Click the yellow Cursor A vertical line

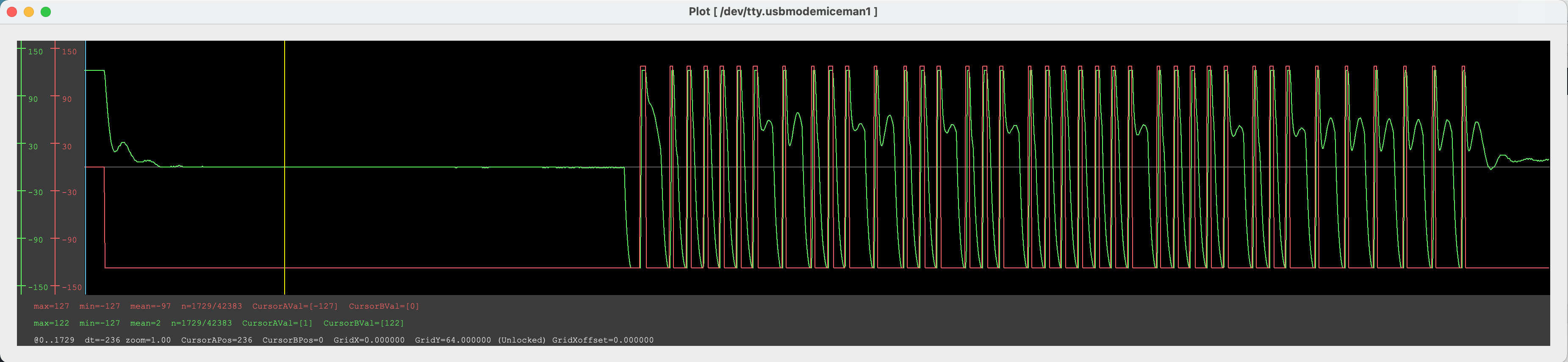point(285,167)
